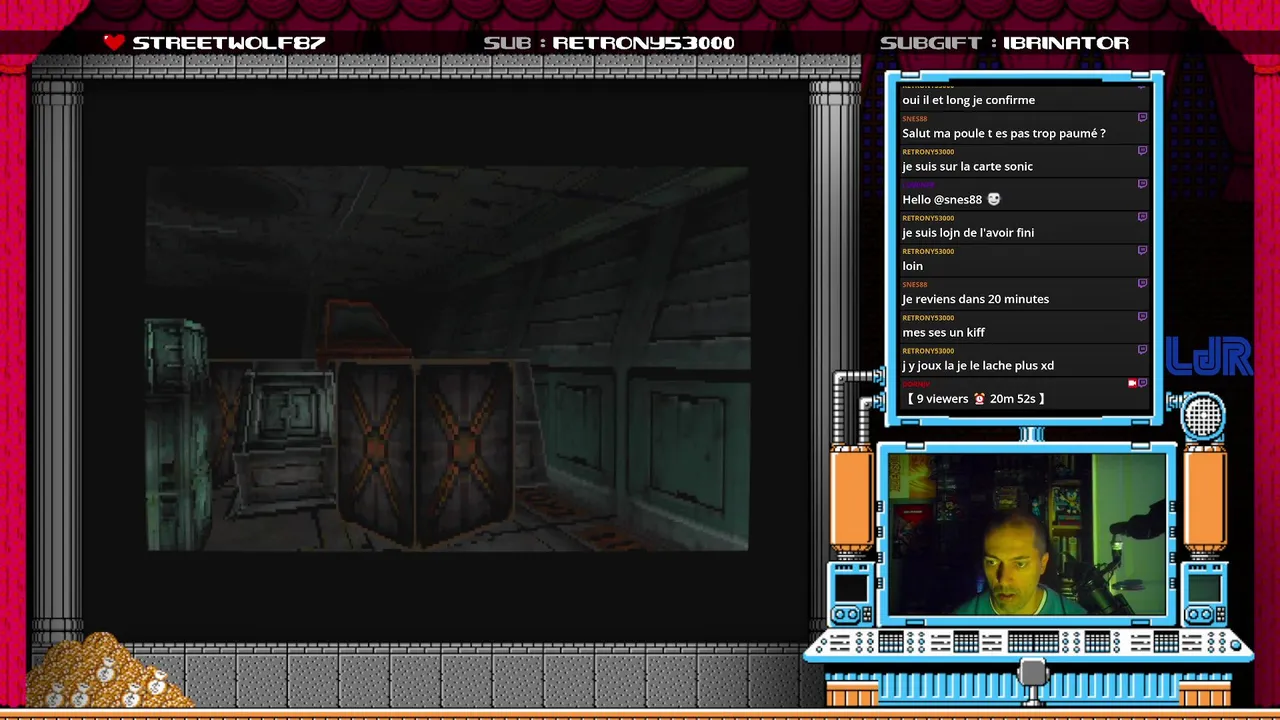Viewport: 1280px width, 720px height.
Task: Click the message 'j y joux la je le lache plus xd'
Action: (978, 365)
